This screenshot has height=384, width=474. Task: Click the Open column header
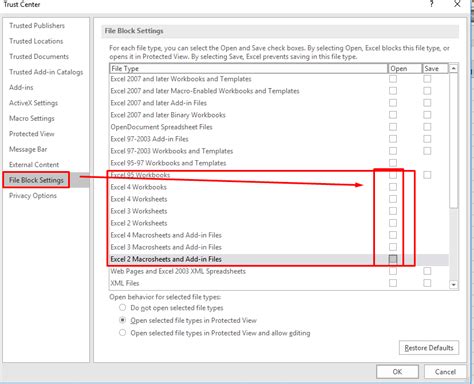pos(405,68)
